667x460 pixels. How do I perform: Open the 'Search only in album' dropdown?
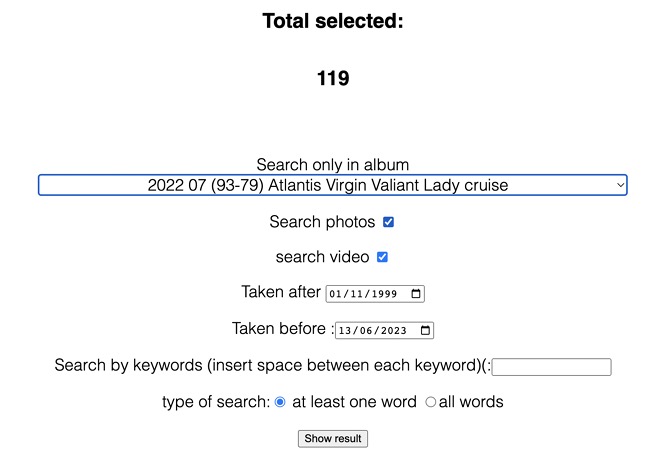[x=332, y=185]
